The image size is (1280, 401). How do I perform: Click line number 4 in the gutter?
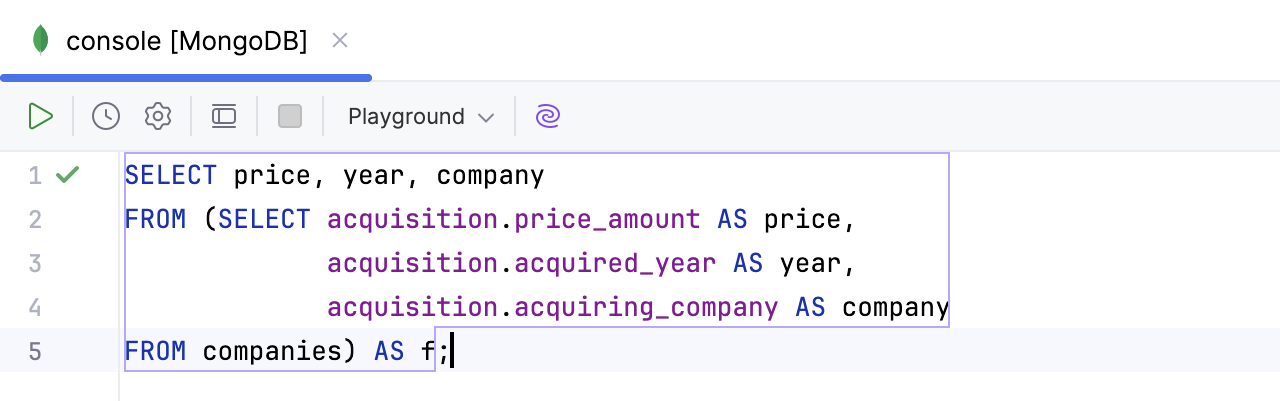[x=35, y=307]
